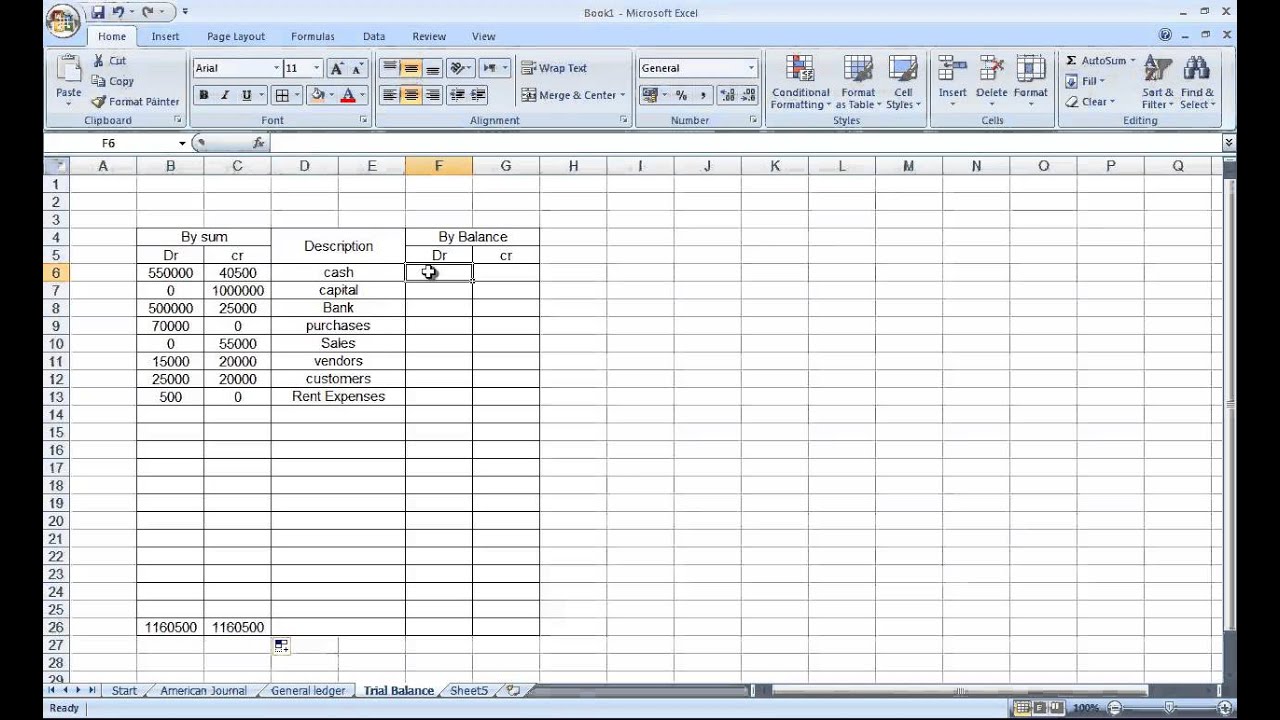Click the Insert cells icon
The height and width of the screenshot is (720, 1280).
952,69
